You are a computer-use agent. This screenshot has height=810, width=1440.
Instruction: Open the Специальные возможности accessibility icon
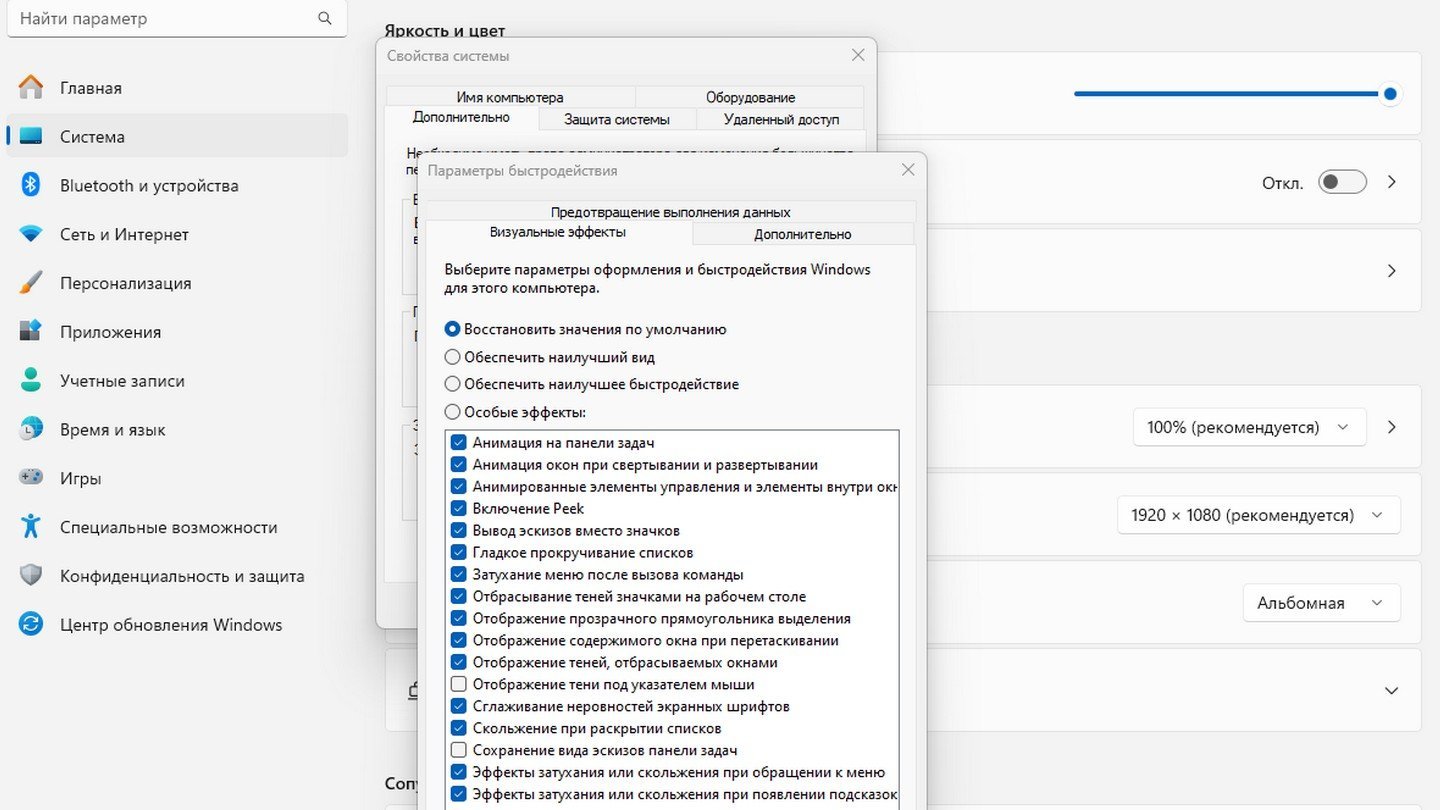(31, 527)
